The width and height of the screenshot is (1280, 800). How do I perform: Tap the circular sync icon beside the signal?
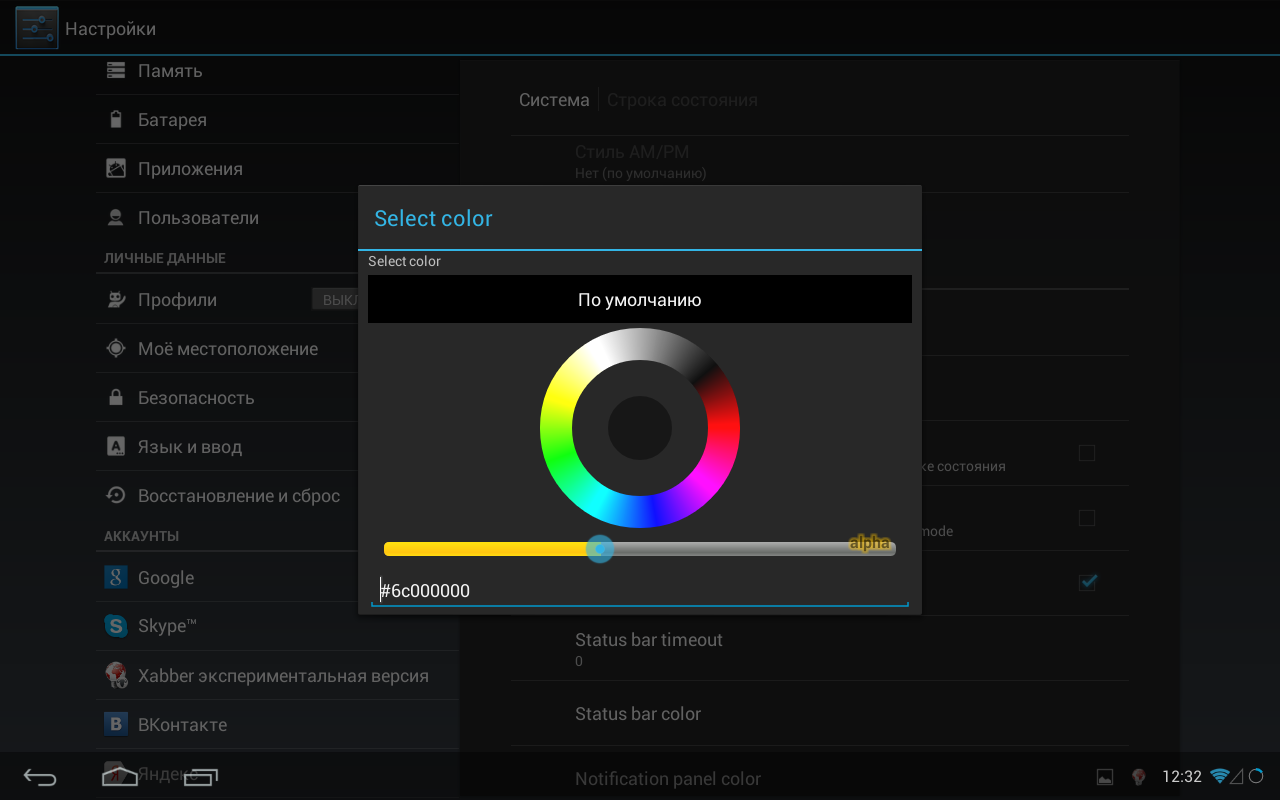[x=1256, y=776]
